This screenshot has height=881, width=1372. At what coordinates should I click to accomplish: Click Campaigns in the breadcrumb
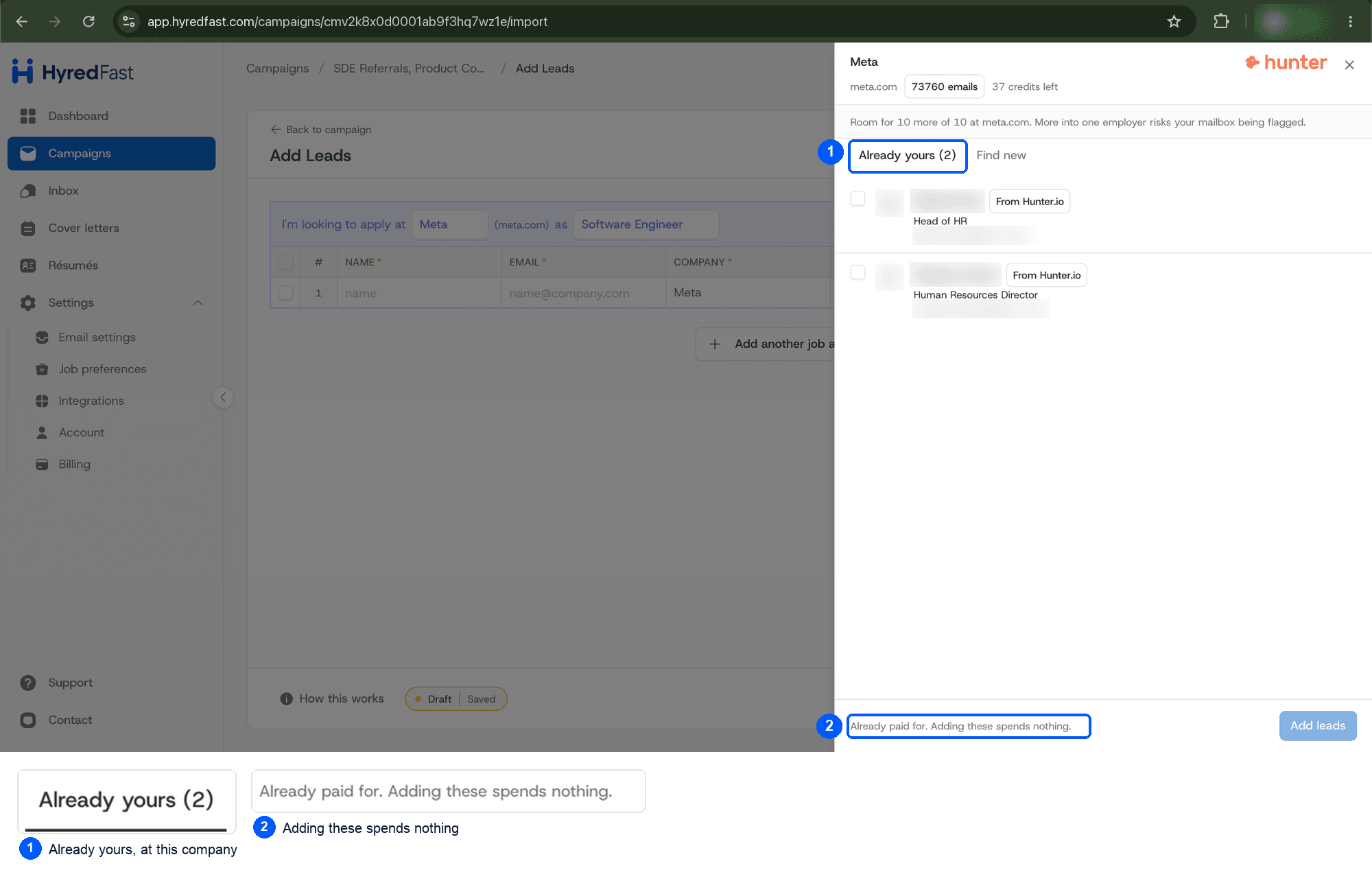click(277, 69)
